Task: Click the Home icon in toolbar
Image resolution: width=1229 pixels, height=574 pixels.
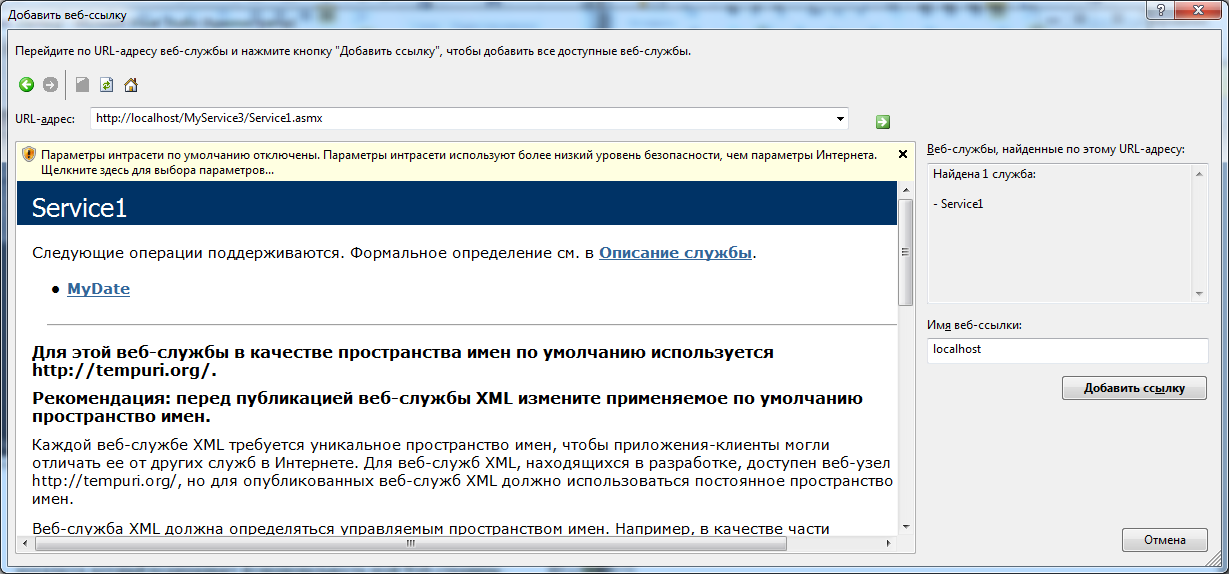Action: (x=130, y=85)
